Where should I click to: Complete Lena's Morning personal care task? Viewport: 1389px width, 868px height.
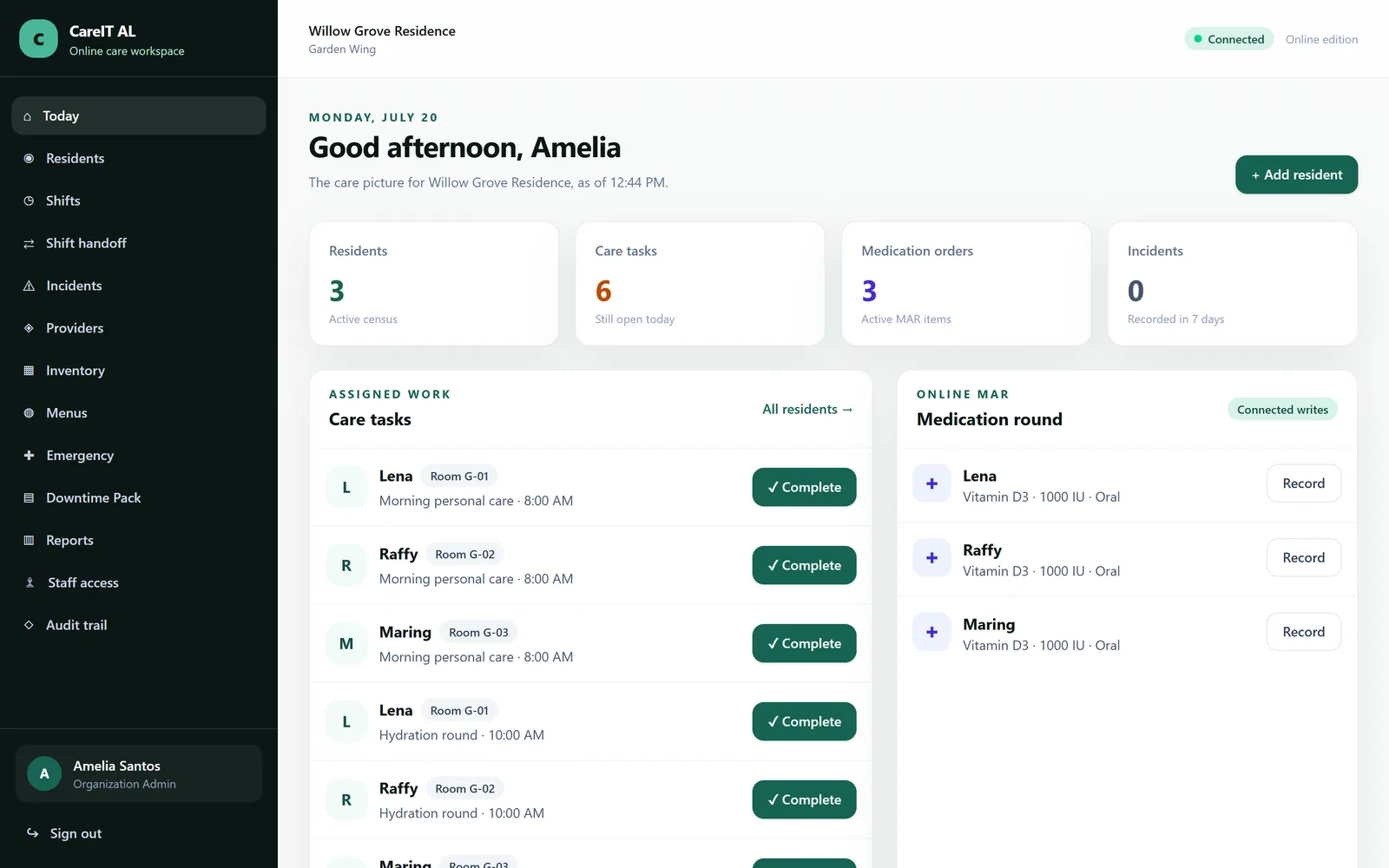(804, 487)
